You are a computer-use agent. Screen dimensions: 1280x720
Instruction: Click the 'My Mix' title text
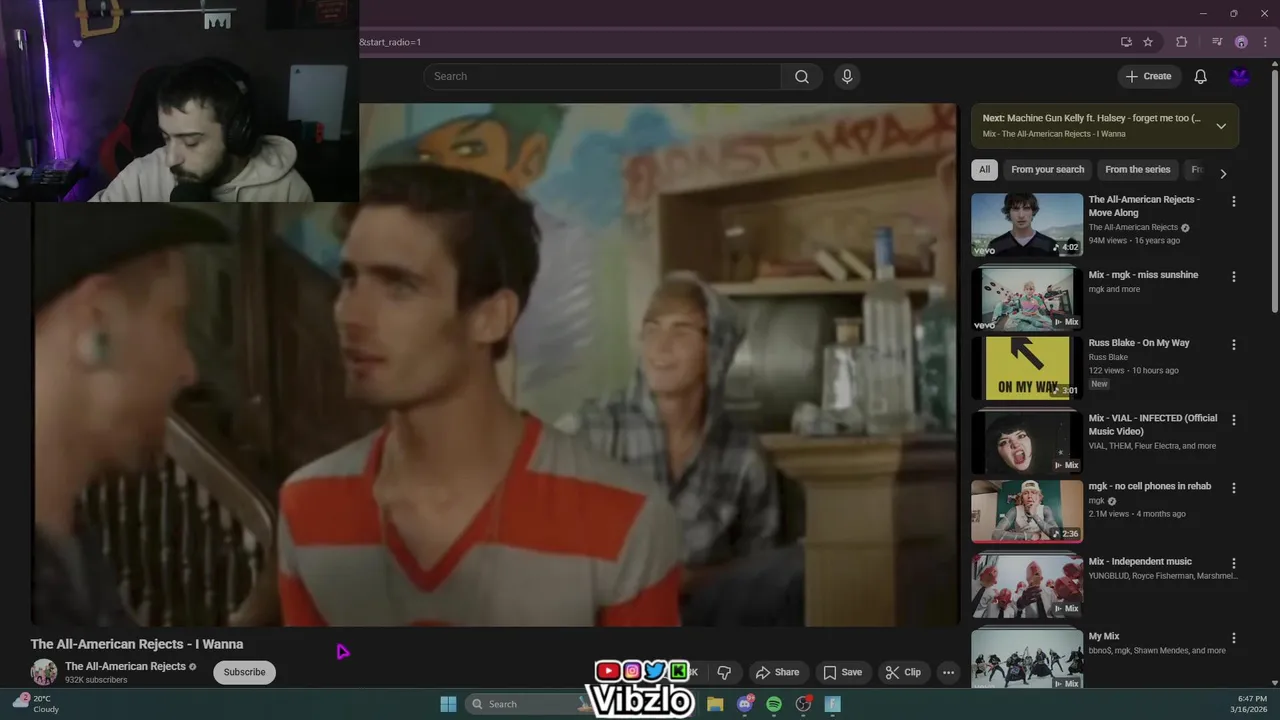[x=1104, y=637]
